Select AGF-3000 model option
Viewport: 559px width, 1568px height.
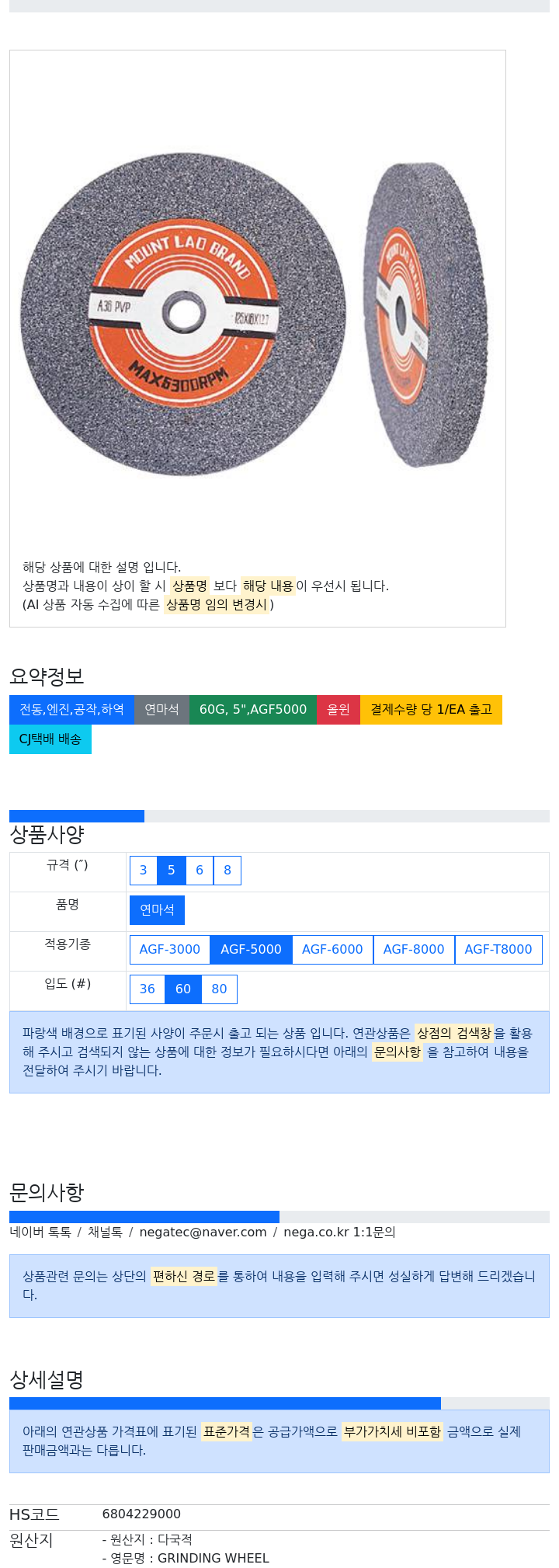(x=170, y=950)
